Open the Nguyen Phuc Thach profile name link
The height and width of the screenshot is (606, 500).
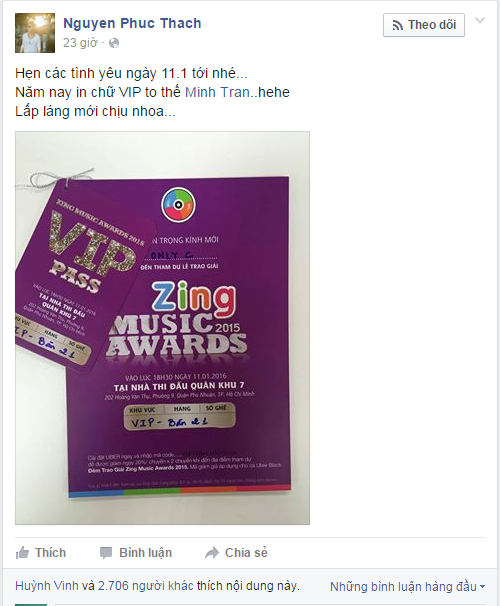tap(132, 23)
